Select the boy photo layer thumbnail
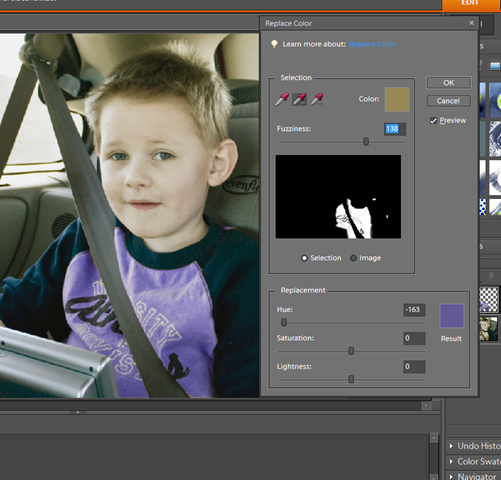Screen dimensions: 501x480 point(488,329)
